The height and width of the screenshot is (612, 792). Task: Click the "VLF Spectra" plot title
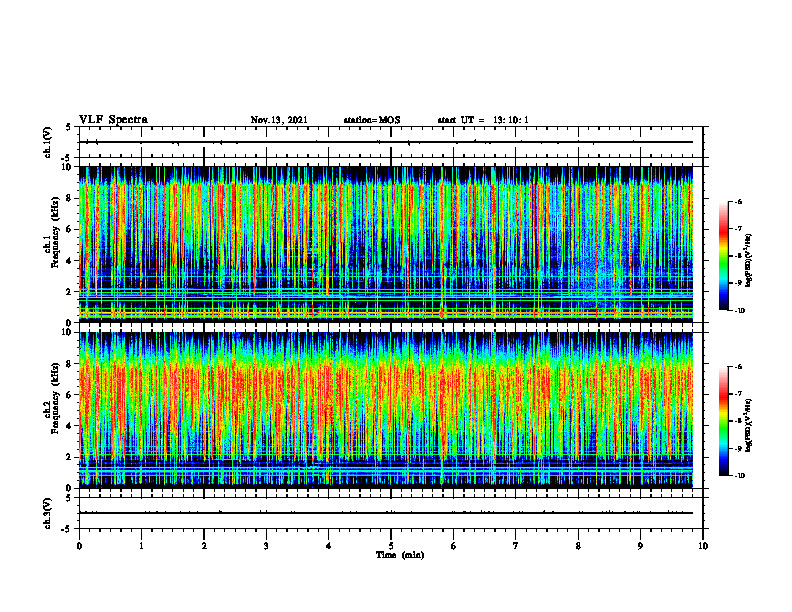113,120
